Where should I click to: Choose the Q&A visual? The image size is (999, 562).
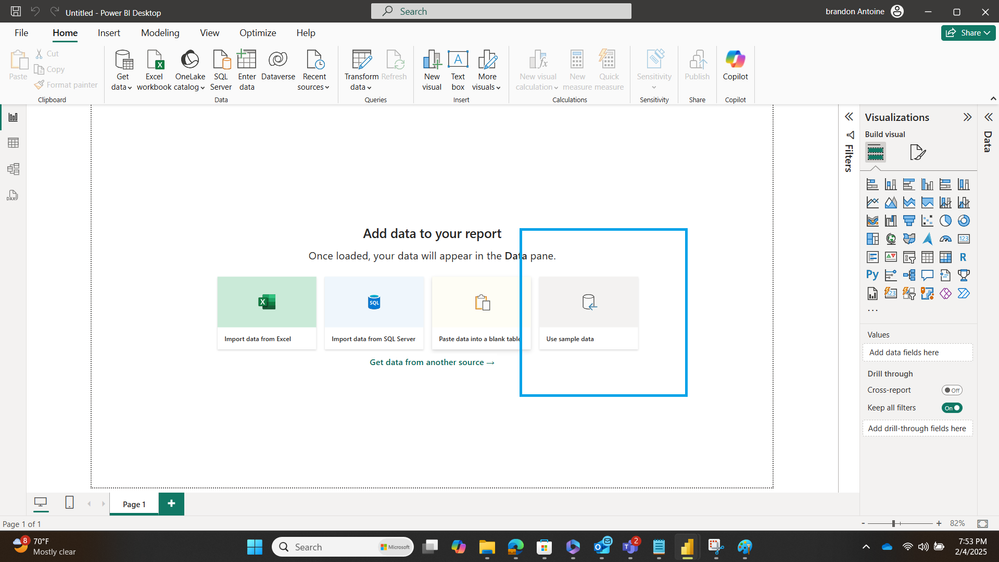(x=927, y=275)
